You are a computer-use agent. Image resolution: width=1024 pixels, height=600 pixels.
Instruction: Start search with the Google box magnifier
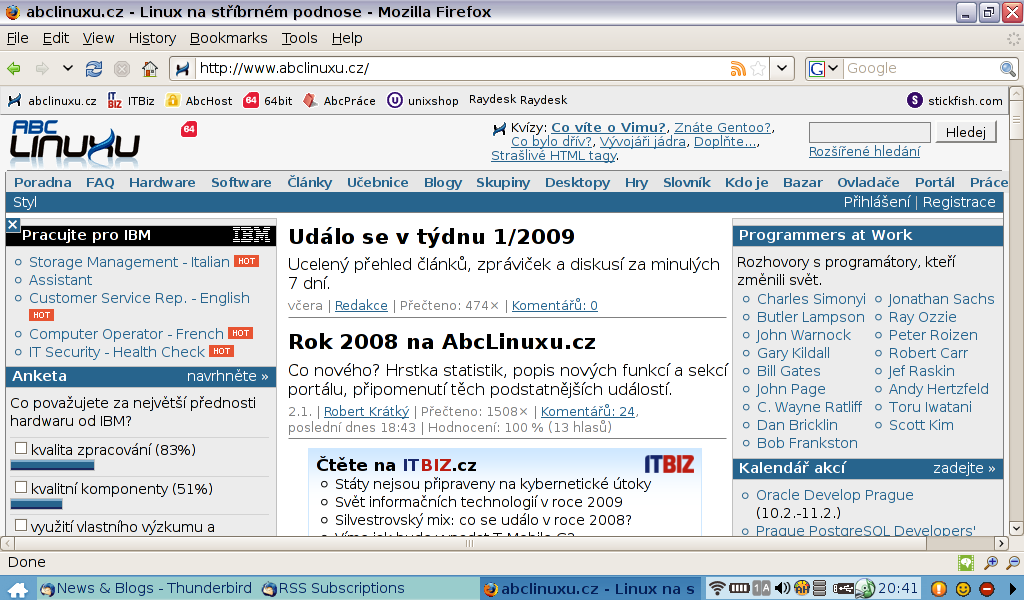(x=1008, y=69)
